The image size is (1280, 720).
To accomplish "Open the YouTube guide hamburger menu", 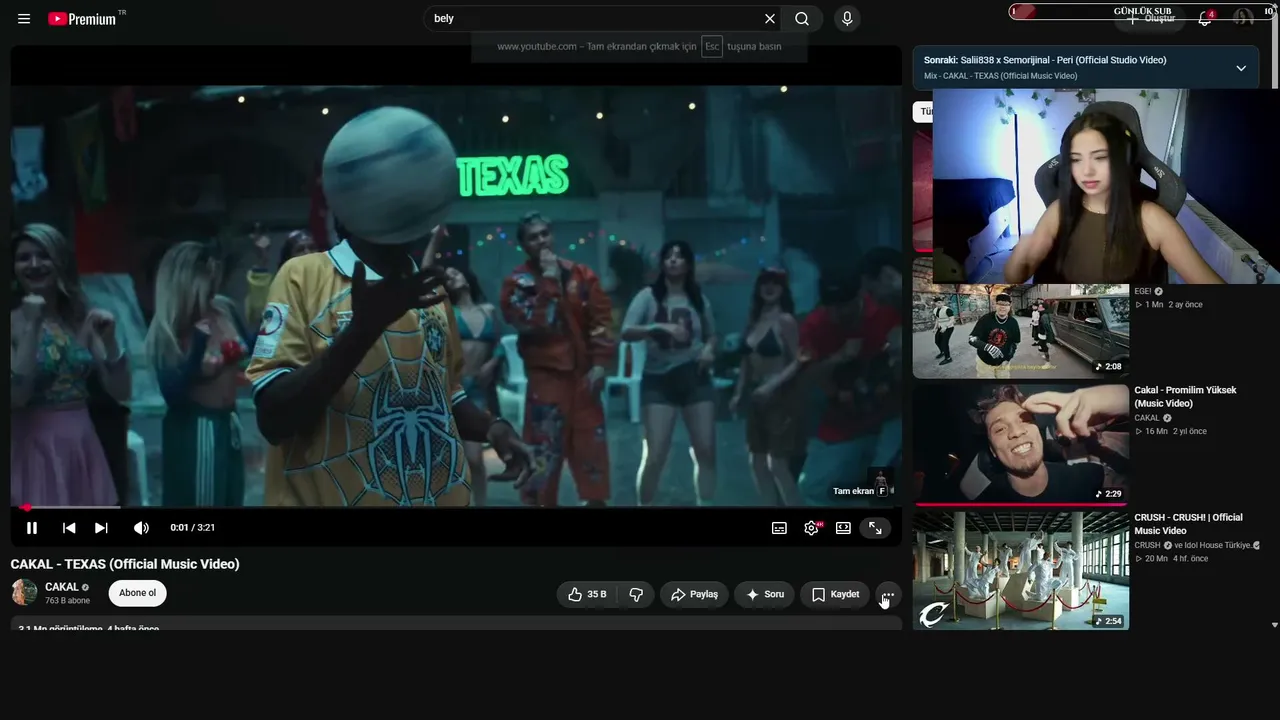I will [x=24, y=19].
